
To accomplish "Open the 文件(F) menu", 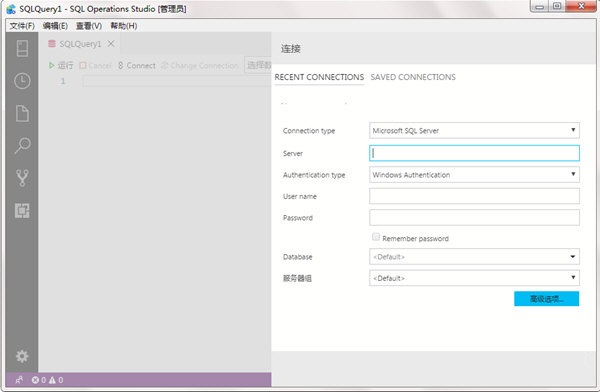I will pyautogui.click(x=22, y=26).
